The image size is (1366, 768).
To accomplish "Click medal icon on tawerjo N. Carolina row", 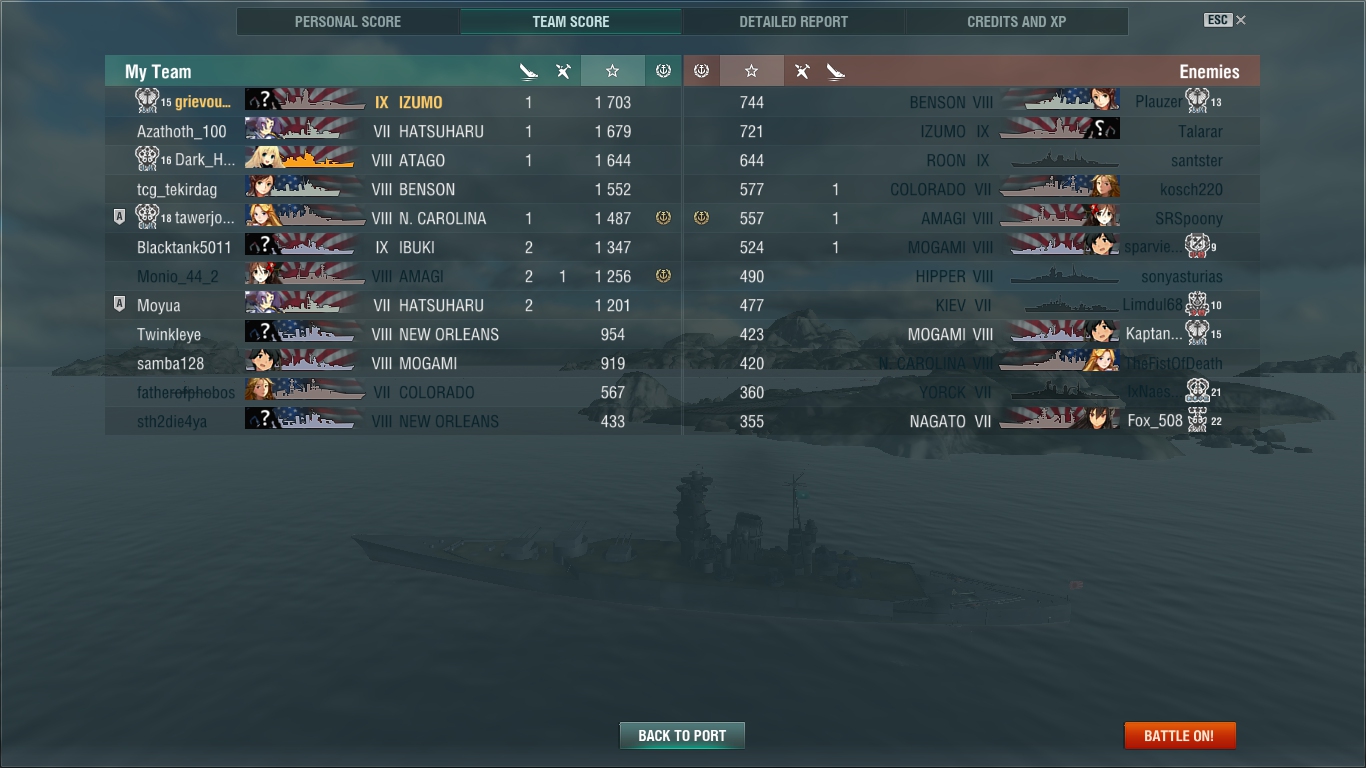I will click(x=663, y=218).
